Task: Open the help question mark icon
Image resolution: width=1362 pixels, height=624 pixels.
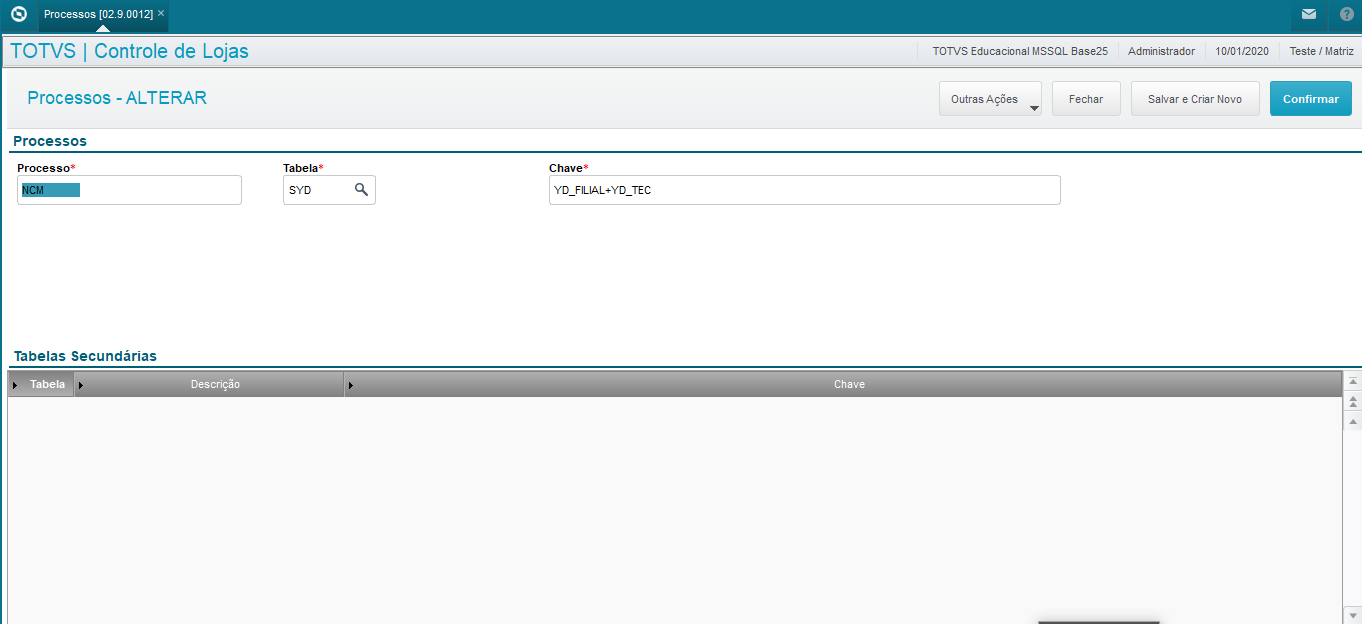Action: coord(1347,14)
